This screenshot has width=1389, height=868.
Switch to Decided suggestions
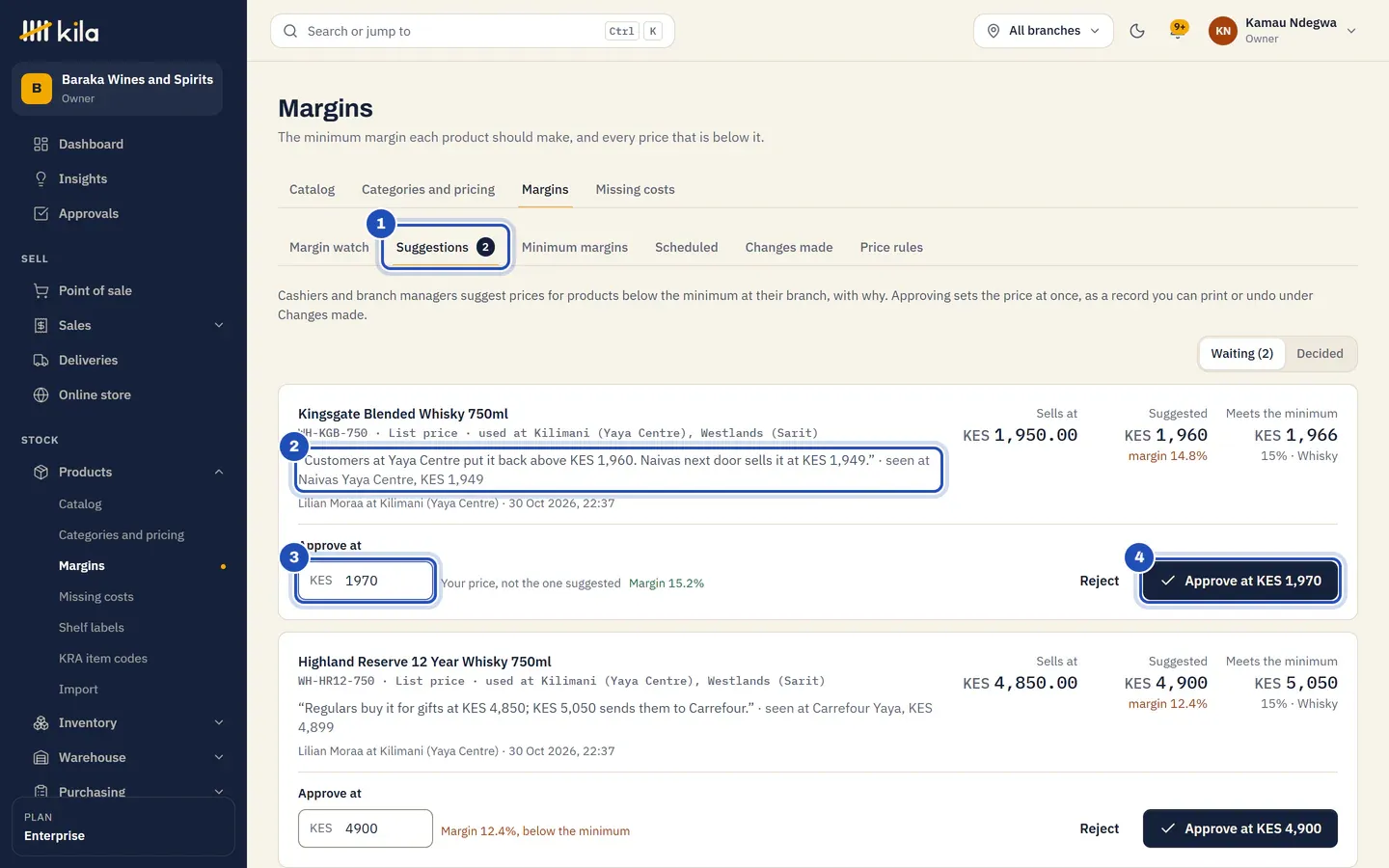(x=1320, y=354)
